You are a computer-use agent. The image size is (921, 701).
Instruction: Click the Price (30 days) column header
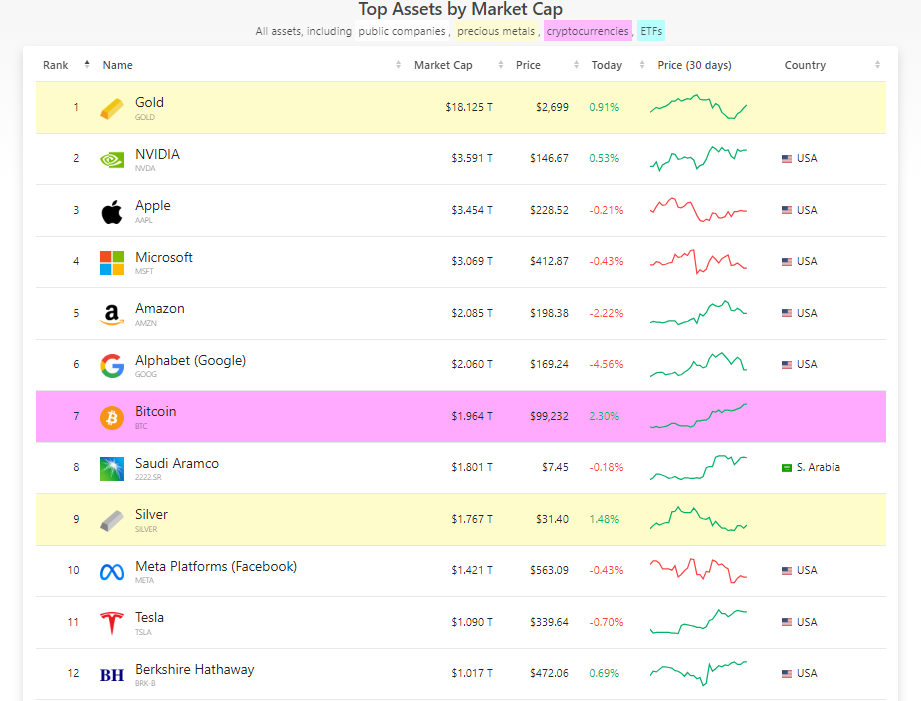(694, 65)
